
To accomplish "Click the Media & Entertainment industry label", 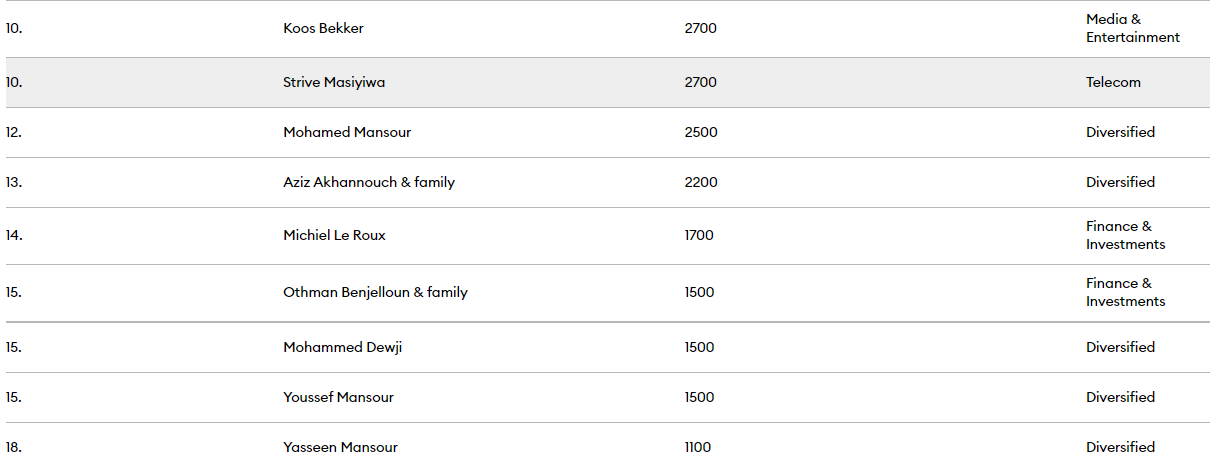I will click(x=1133, y=28).
